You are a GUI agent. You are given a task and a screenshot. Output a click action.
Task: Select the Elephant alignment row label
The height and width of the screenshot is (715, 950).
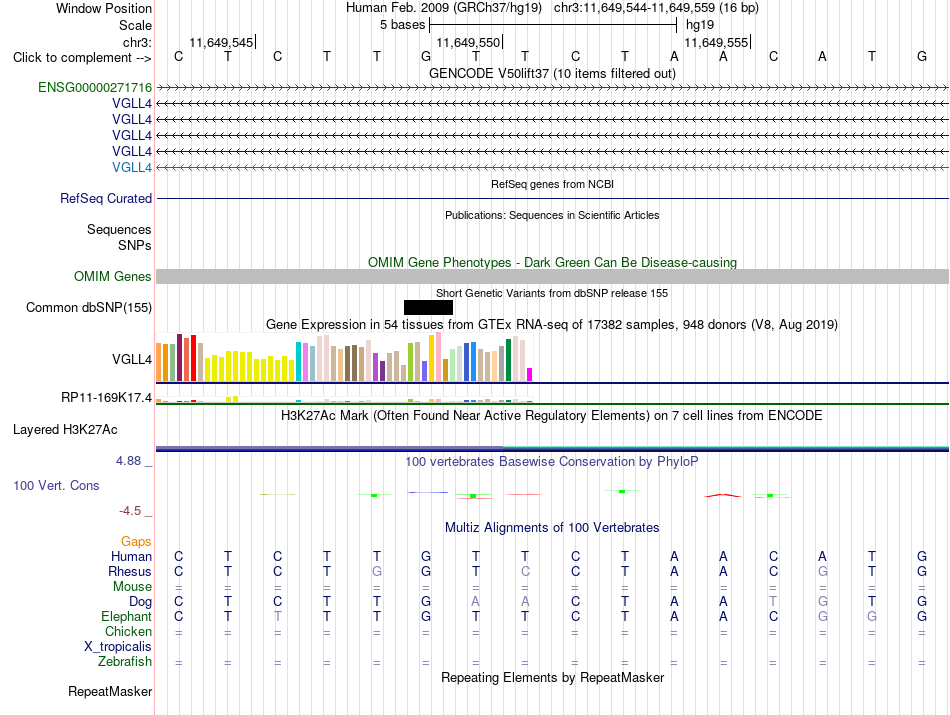126,616
